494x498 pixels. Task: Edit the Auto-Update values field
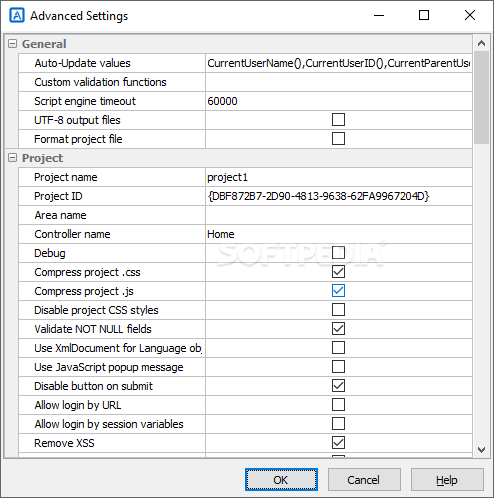point(339,63)
